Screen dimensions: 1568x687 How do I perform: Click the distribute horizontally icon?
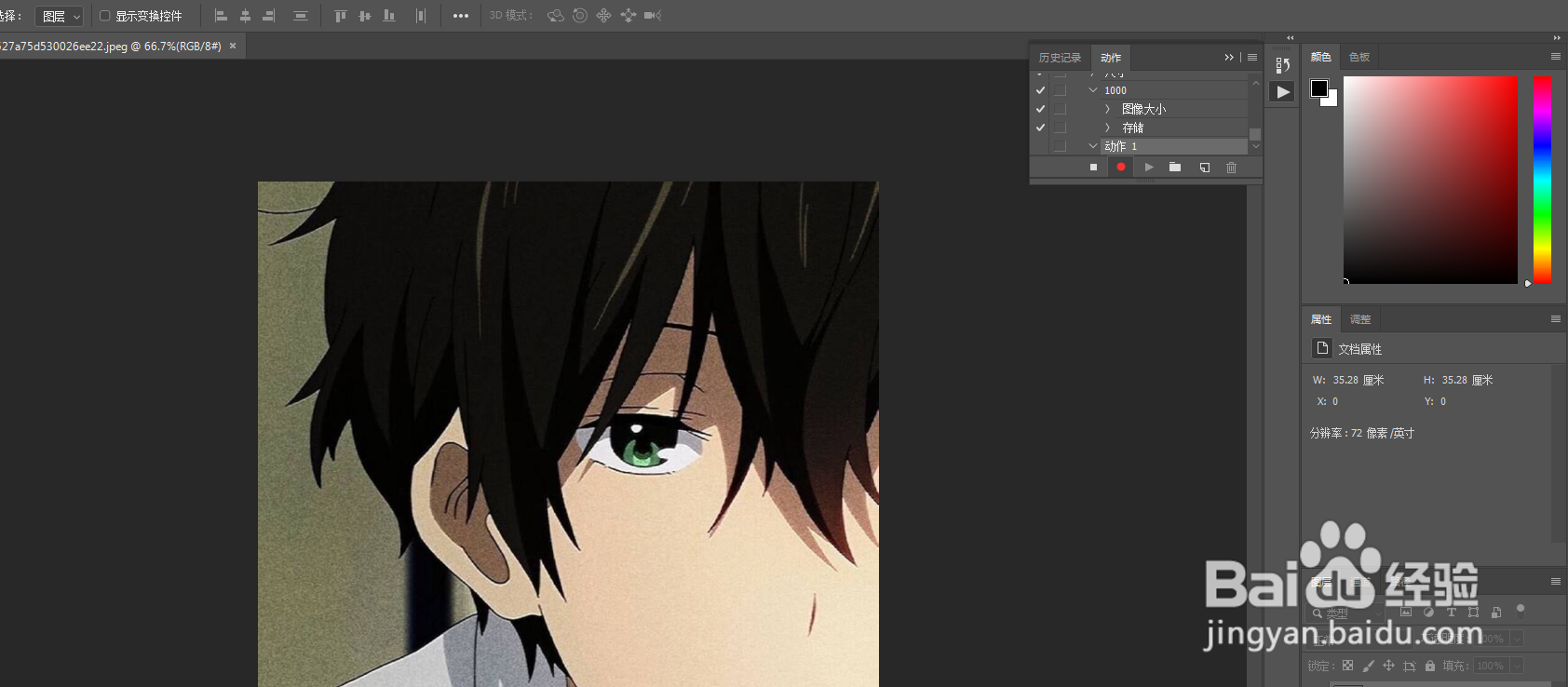pos(421,16)
